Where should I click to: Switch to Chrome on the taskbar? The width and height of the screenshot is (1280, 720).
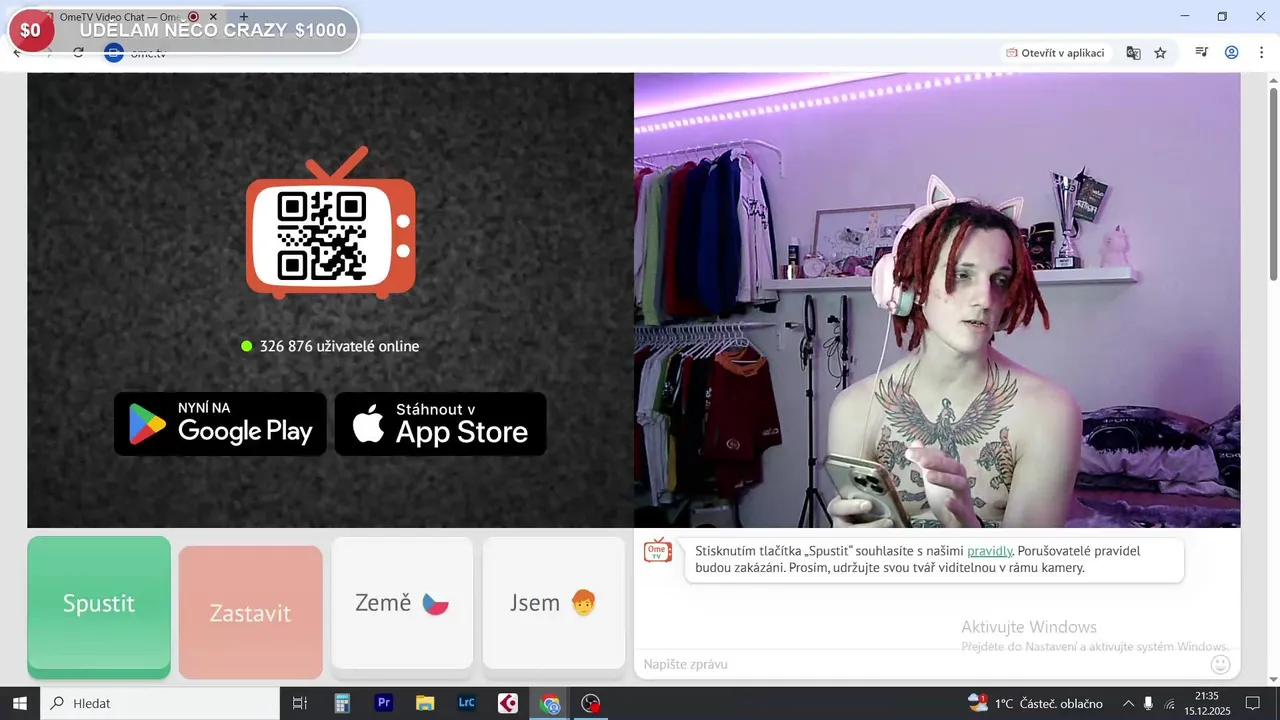[x=550, y=703]
